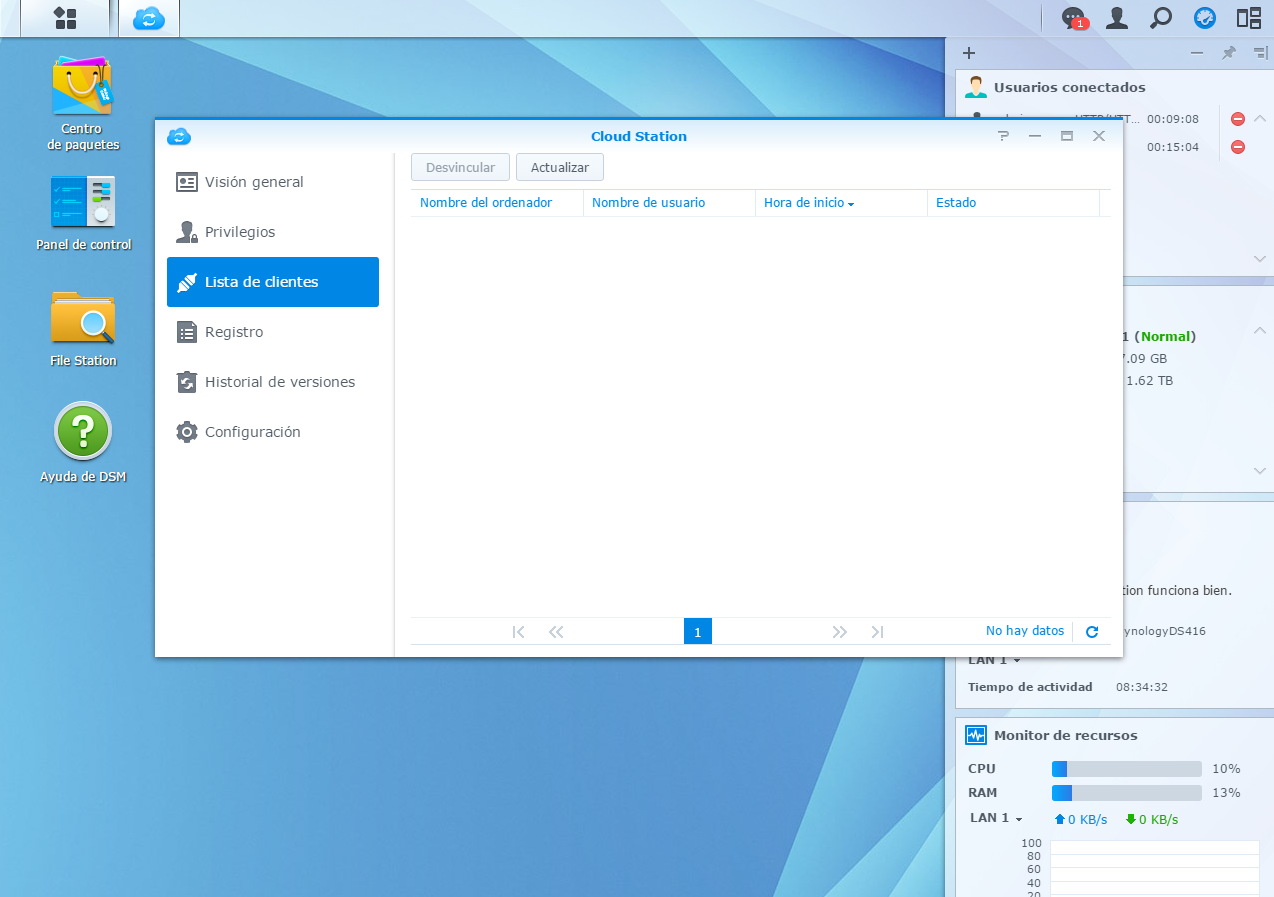Select Historial de versiones in sidebar
Image resolution: width=1274 pixels, height=897 pixels.
click(273, 382)
